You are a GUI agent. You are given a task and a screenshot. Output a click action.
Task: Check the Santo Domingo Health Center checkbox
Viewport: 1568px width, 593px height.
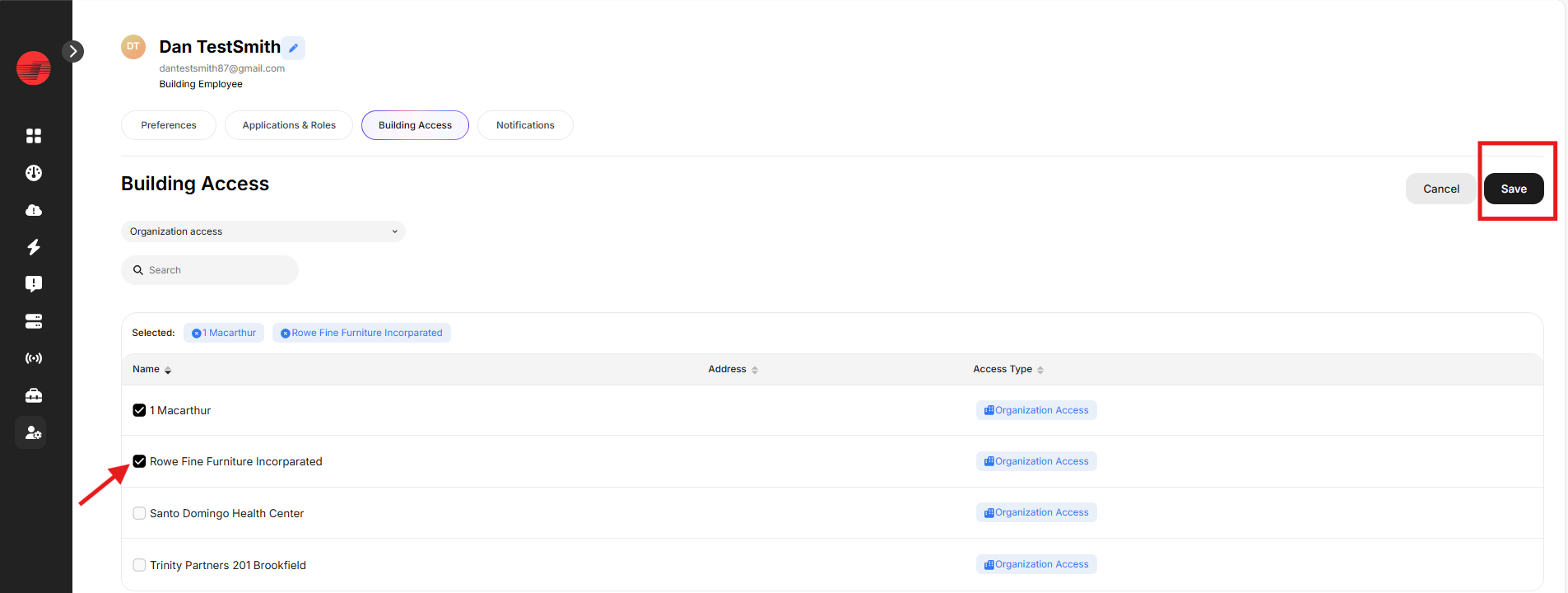pyautogui.click(x=139, y=513)
